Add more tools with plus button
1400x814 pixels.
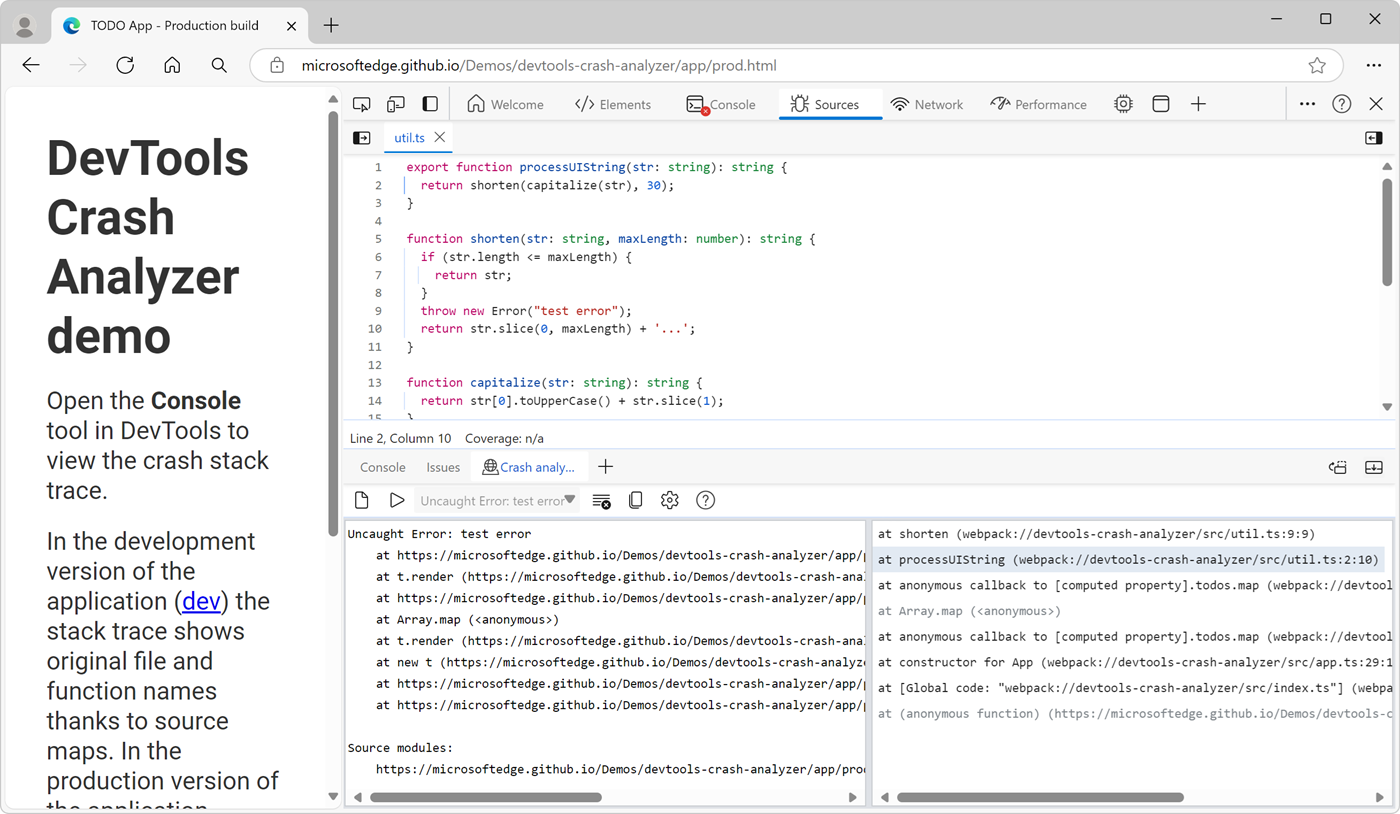point(1198,104)
